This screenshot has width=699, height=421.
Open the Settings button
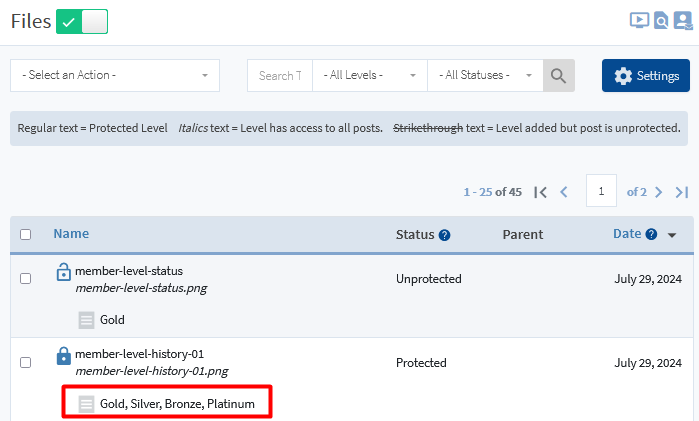click(646, 75)
